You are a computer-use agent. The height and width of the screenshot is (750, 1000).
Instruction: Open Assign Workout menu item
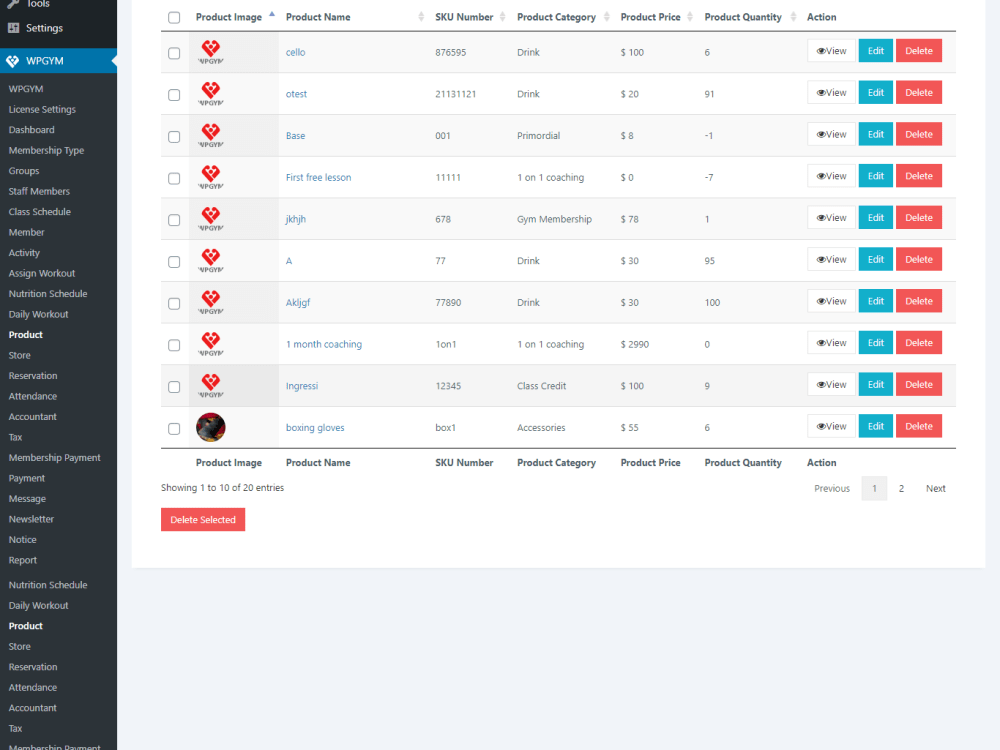[x=42, y=274]
